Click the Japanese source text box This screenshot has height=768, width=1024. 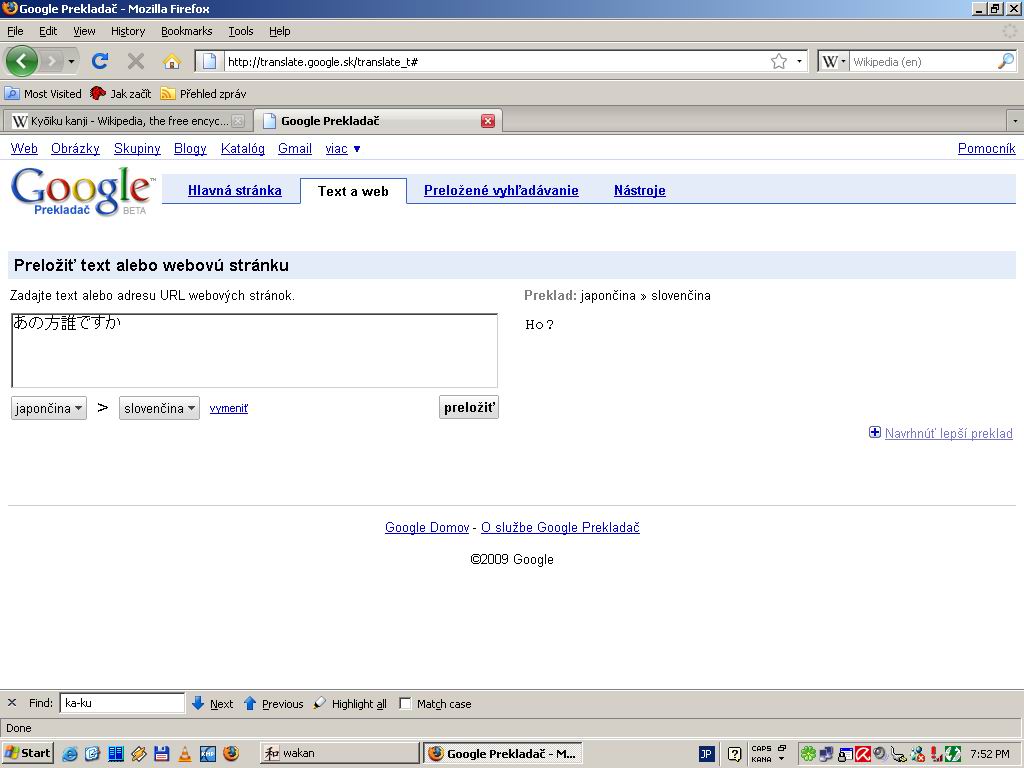(255, 351)
